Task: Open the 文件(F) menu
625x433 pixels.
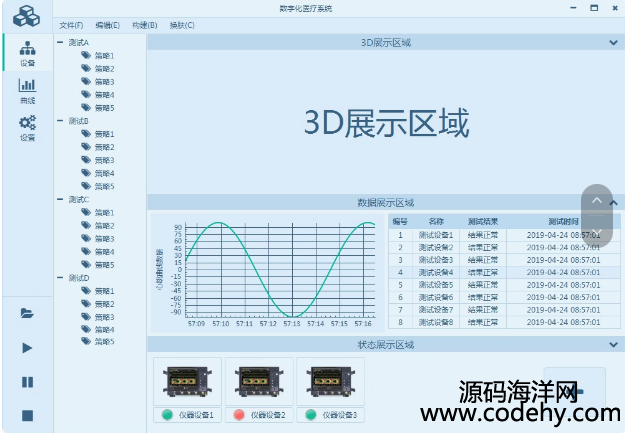Action: pos(71,25)
